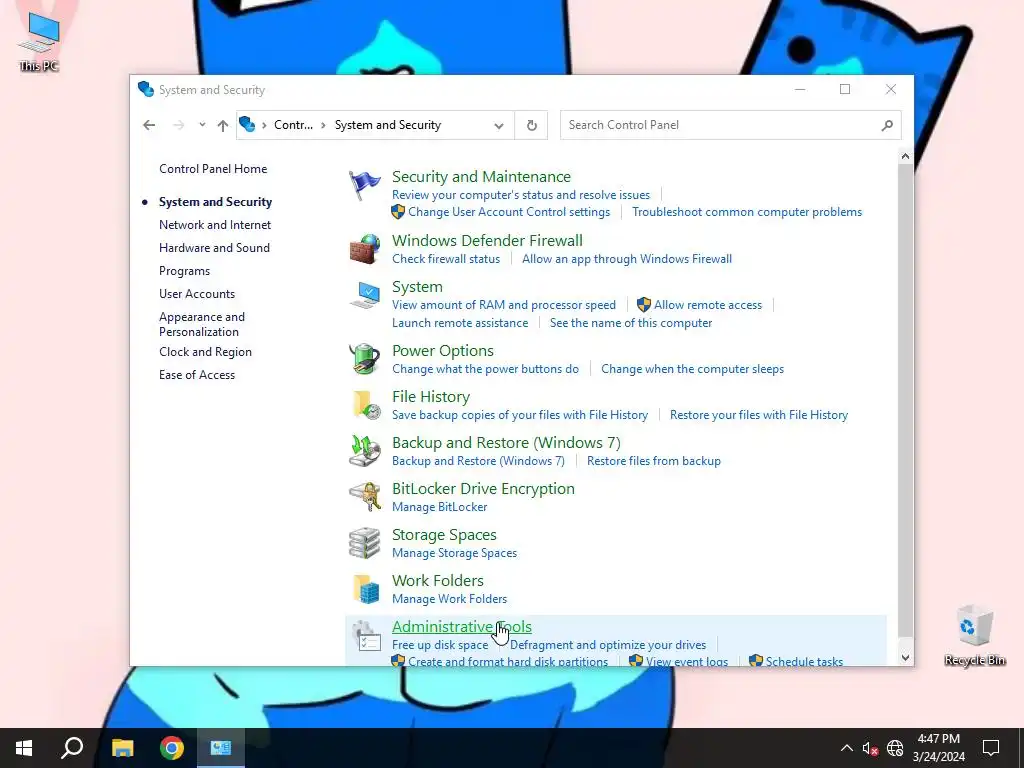
Task: Open the network globe tray icon
Action: [x=895, y=748]
